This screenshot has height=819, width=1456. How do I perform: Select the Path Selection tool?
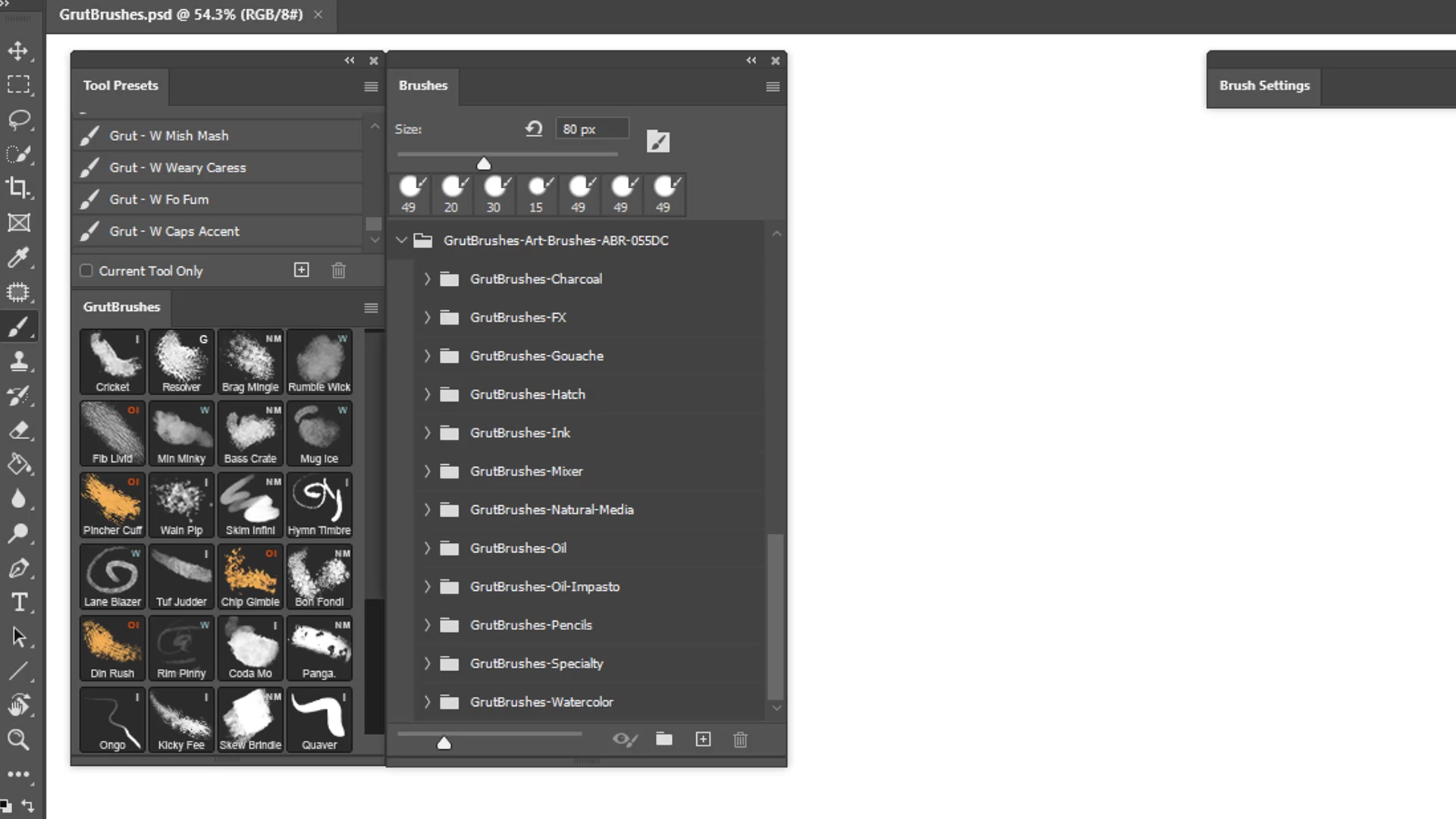[x=18, y=637]
